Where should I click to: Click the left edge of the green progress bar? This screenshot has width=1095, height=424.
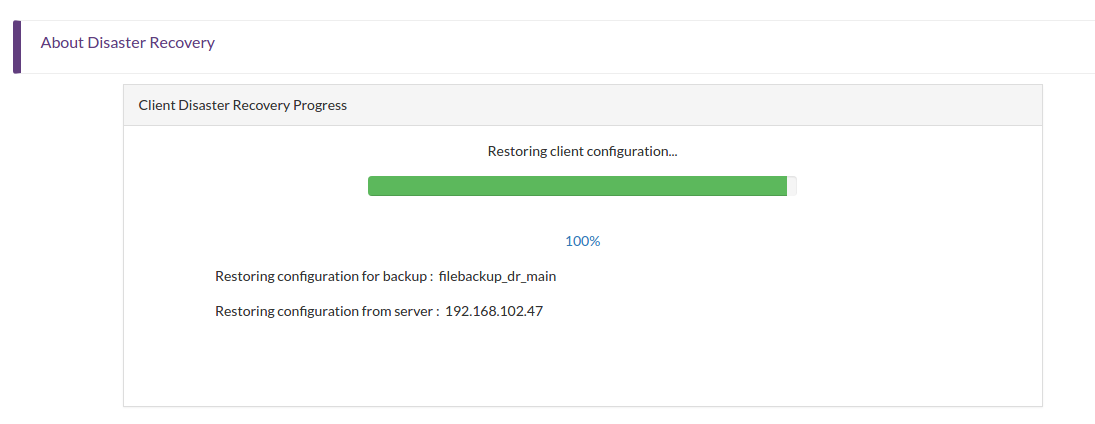(x=371, y=186)
